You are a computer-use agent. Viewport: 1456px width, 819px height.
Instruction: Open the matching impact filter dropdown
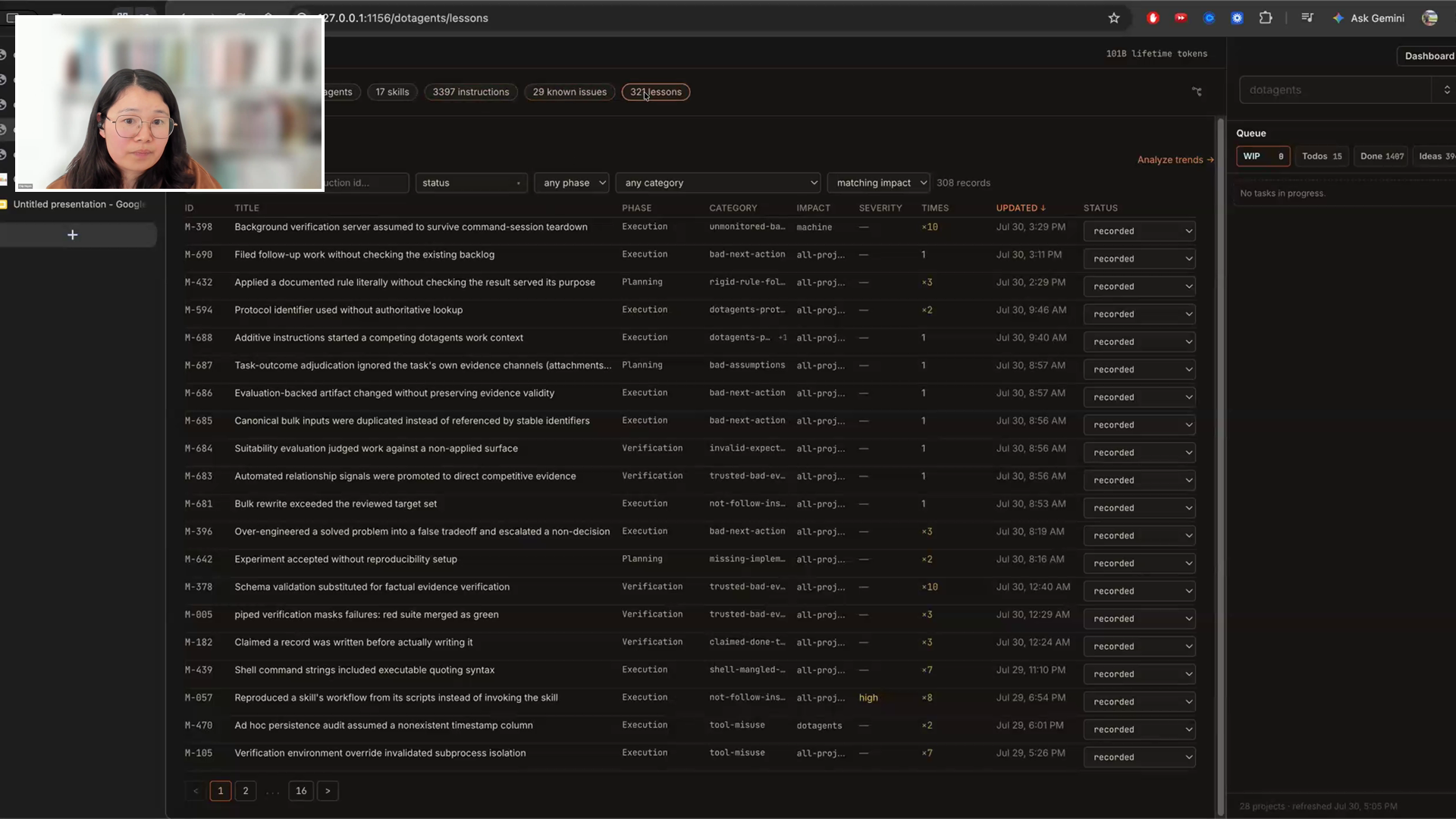878,183
